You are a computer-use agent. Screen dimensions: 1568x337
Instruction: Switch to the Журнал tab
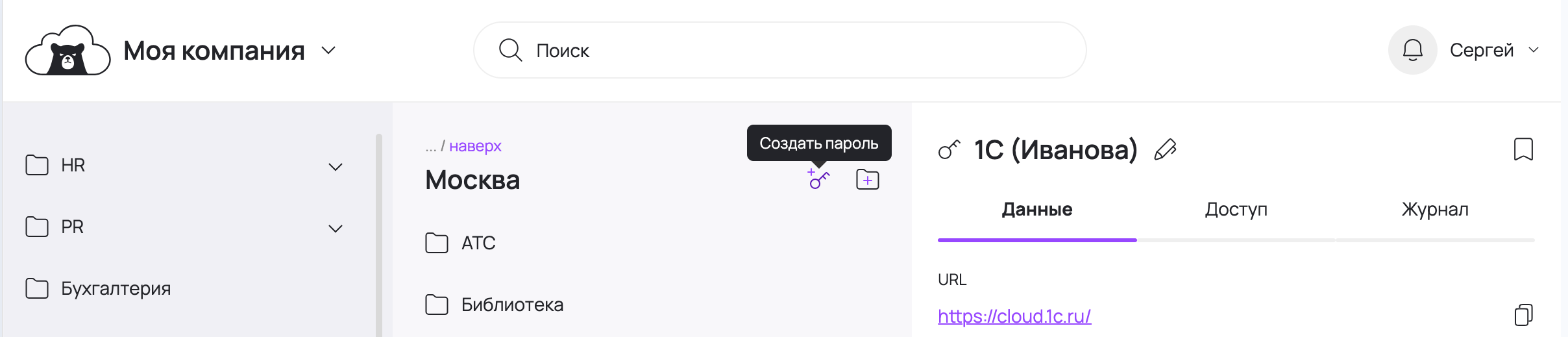tap(1434, 210)
